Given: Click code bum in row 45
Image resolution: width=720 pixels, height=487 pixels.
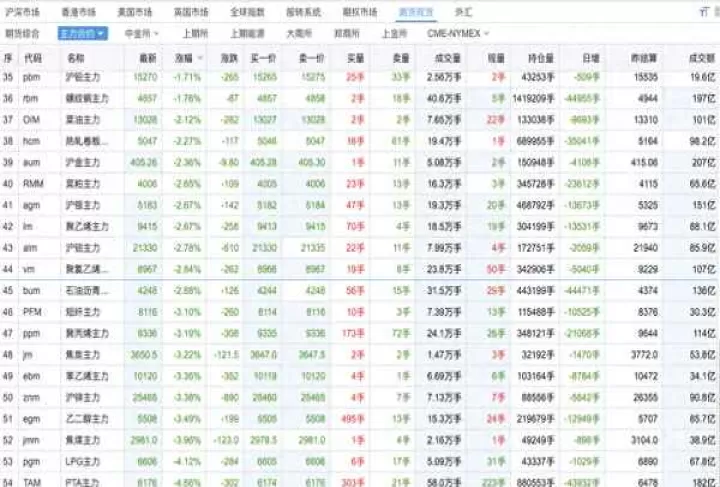Looking at the screenshot, I should [x=31, y=291].
